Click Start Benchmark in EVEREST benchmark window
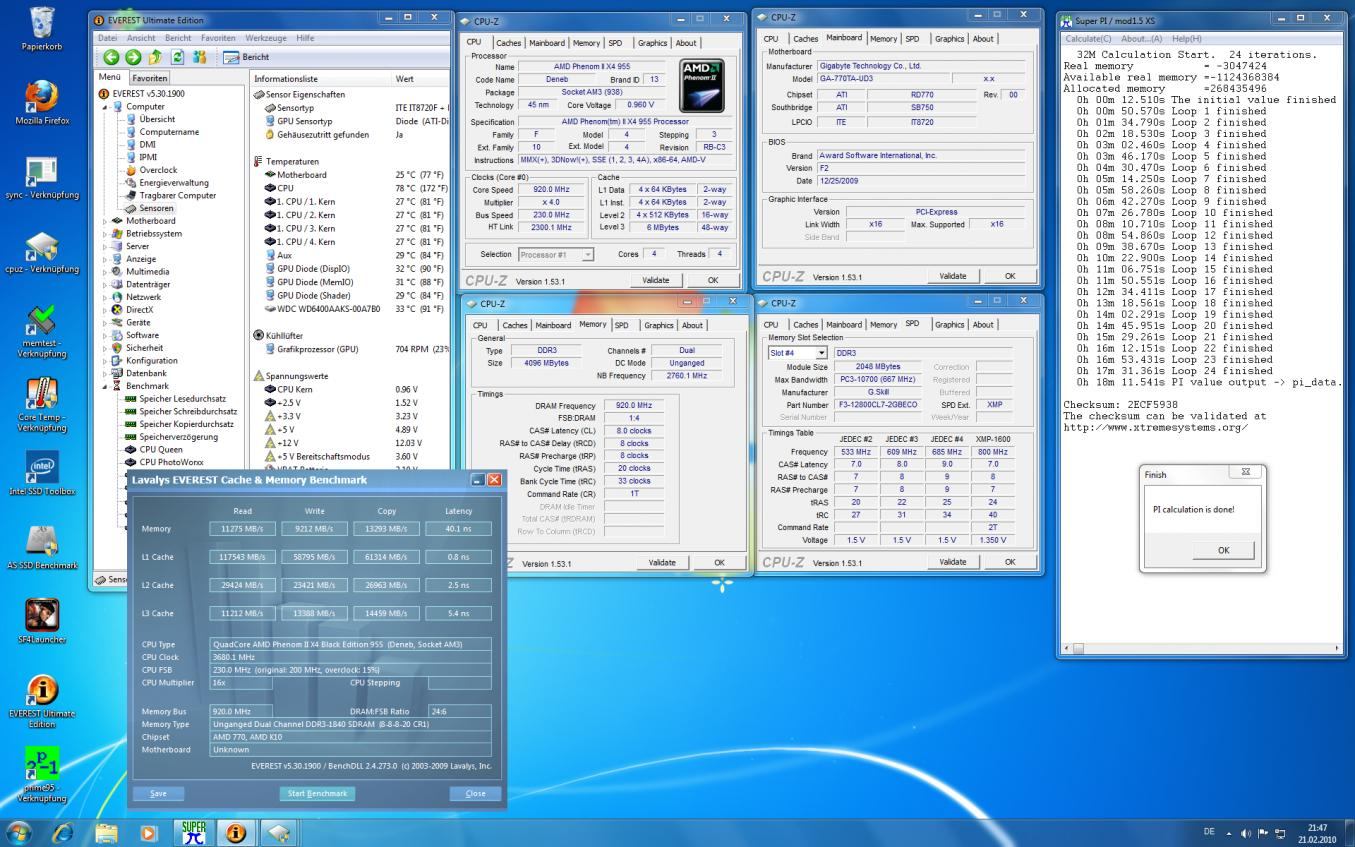Image resolution: width=1355 pixels, height=847 pixels. point(317,793)
